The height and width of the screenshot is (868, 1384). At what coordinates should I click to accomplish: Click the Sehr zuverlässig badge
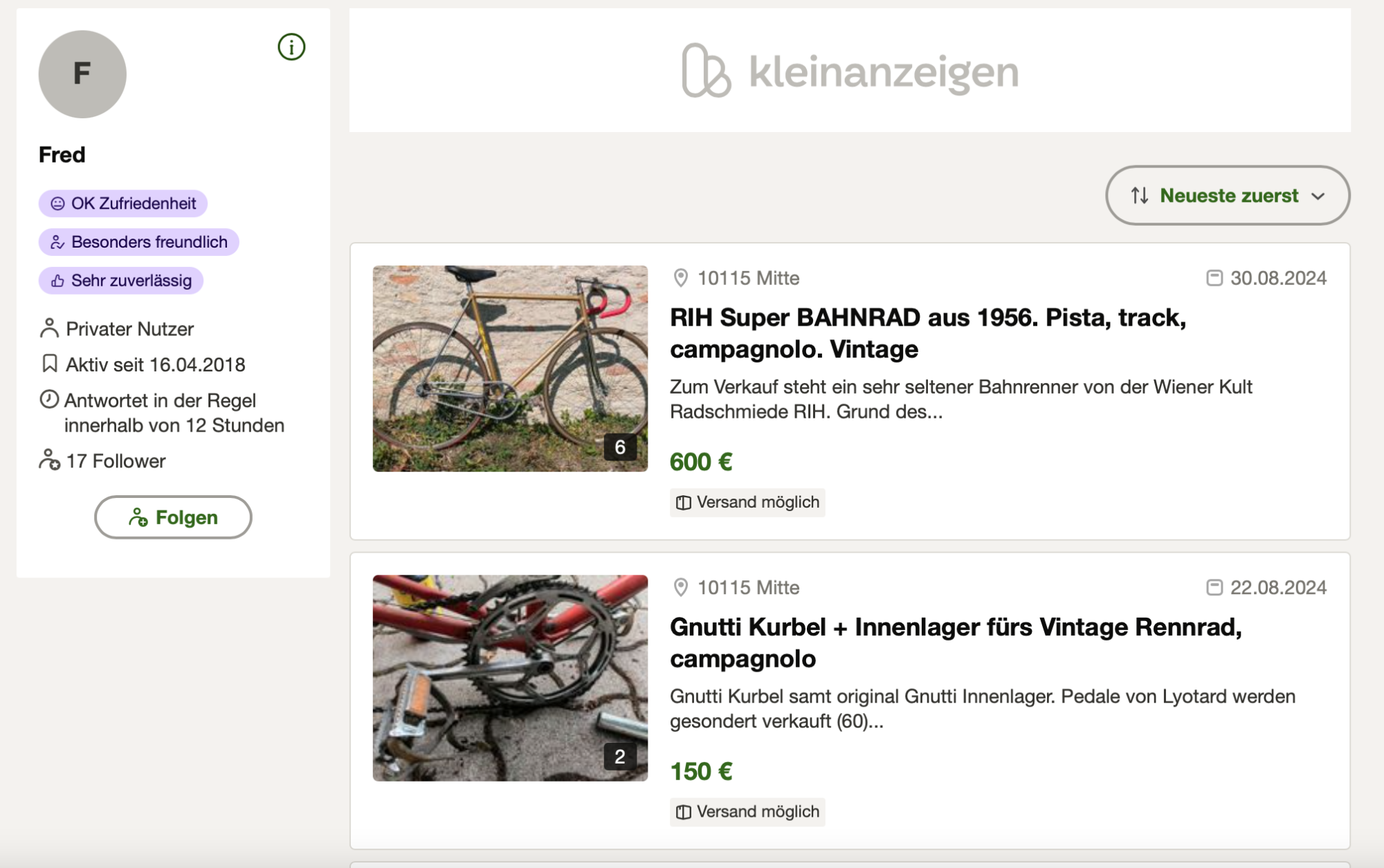pyautogui.click(x=121, y=281)
